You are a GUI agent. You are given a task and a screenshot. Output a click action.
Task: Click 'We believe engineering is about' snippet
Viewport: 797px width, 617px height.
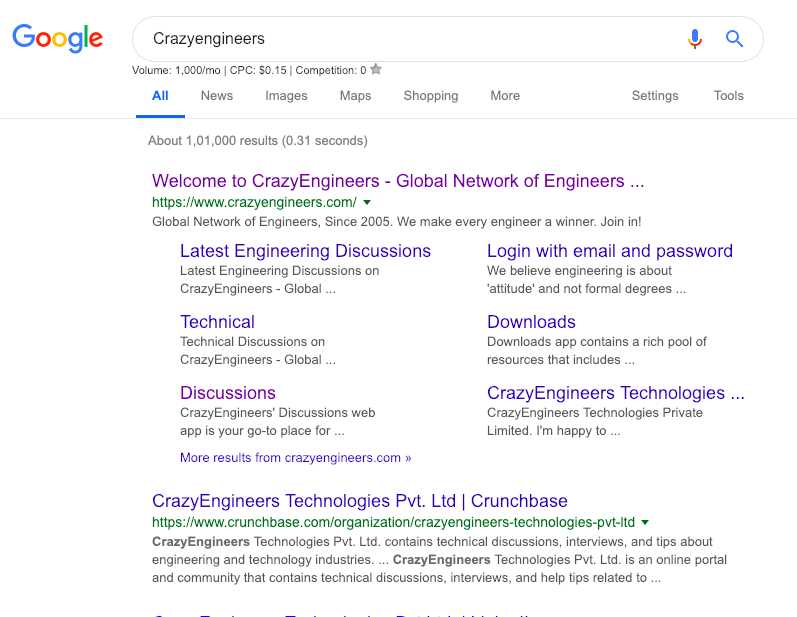(587, 280)
